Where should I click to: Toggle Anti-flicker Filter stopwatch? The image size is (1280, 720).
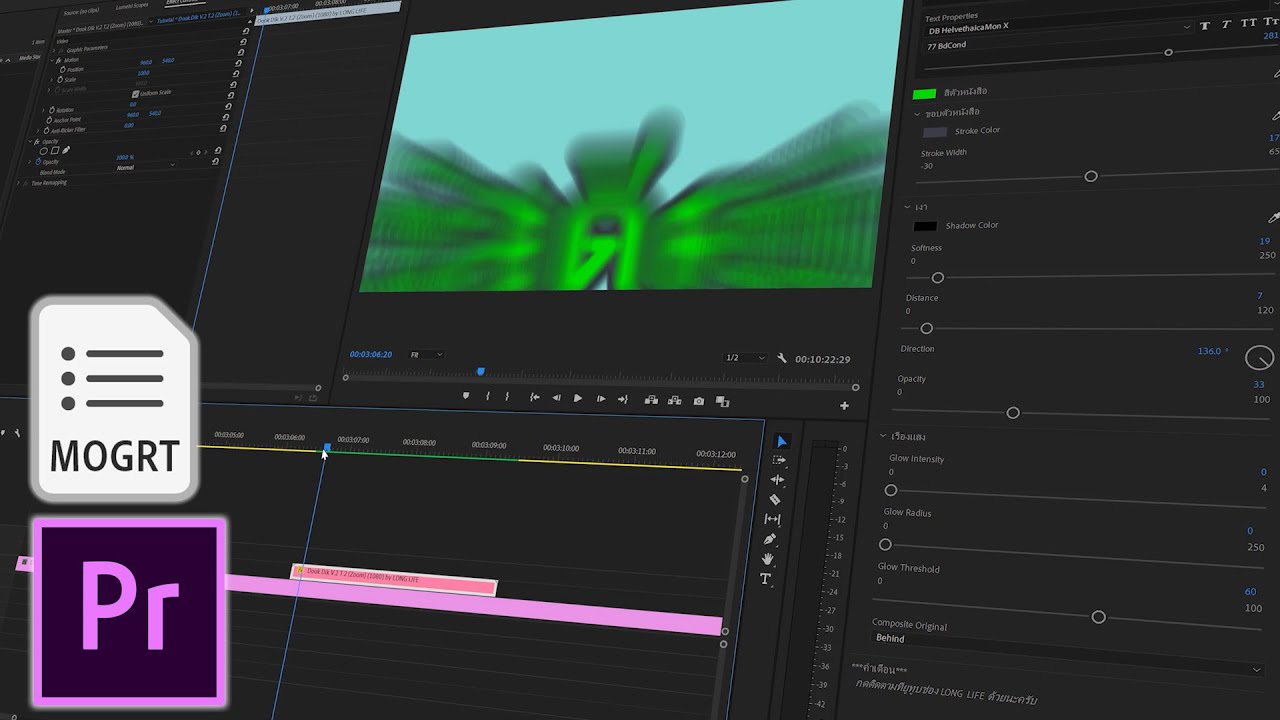(45, 130)
